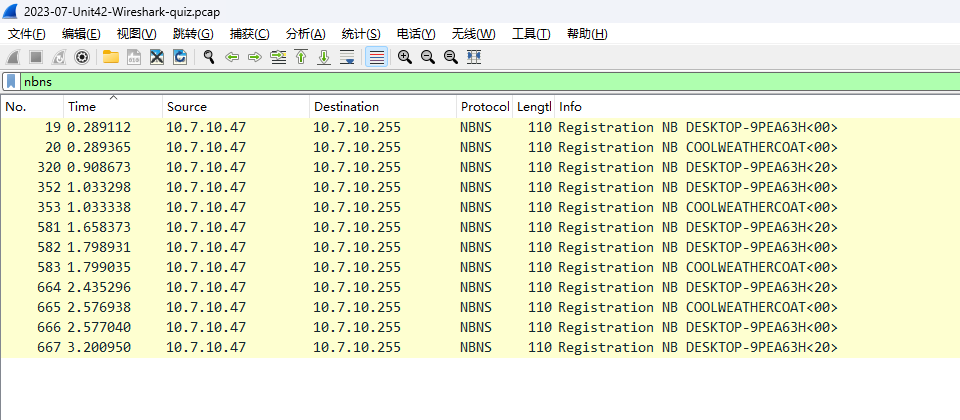Close the capture file with X icon
This screenshot has height=420, width=960.
pyautogui.click(x=157, y=58)
